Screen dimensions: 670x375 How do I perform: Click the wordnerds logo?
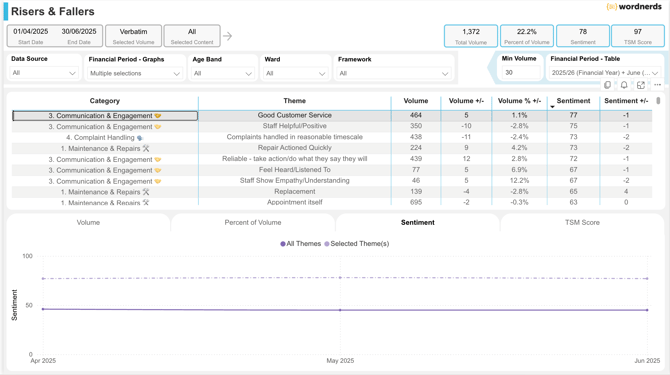pos(634,7)
